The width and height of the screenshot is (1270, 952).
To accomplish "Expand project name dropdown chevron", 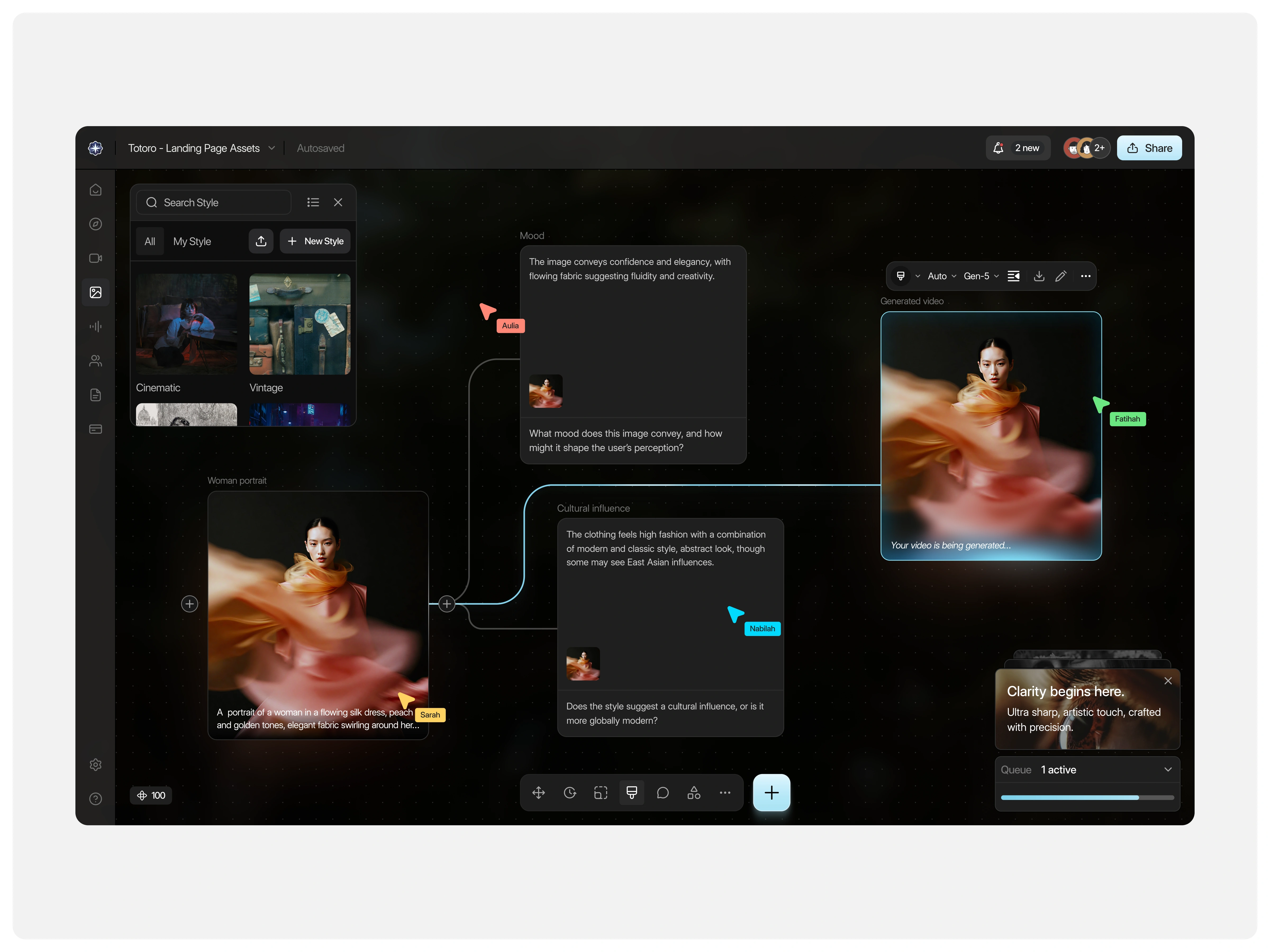I will (x=271, y=148).
